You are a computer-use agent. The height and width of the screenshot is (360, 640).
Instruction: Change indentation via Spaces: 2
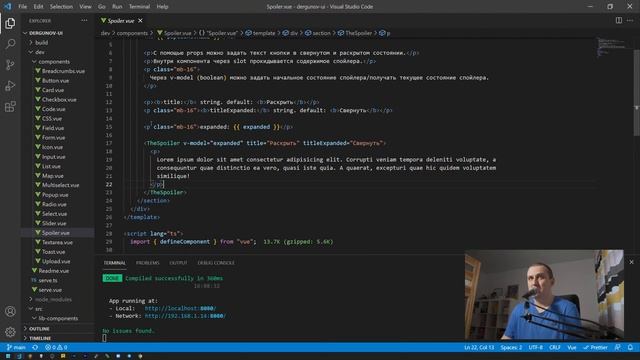511,347
